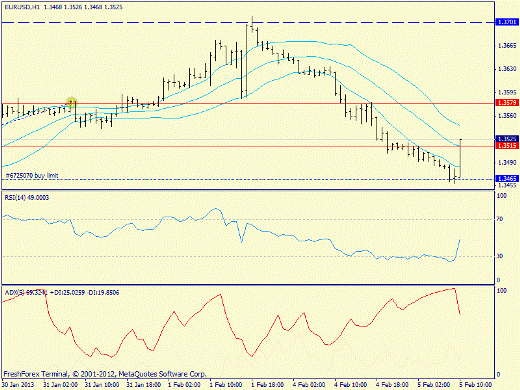Click the 31 Jan 10:00 time label
Image resolution: width=520 pixels, height=390 pixels.
[x=102, y=385]
